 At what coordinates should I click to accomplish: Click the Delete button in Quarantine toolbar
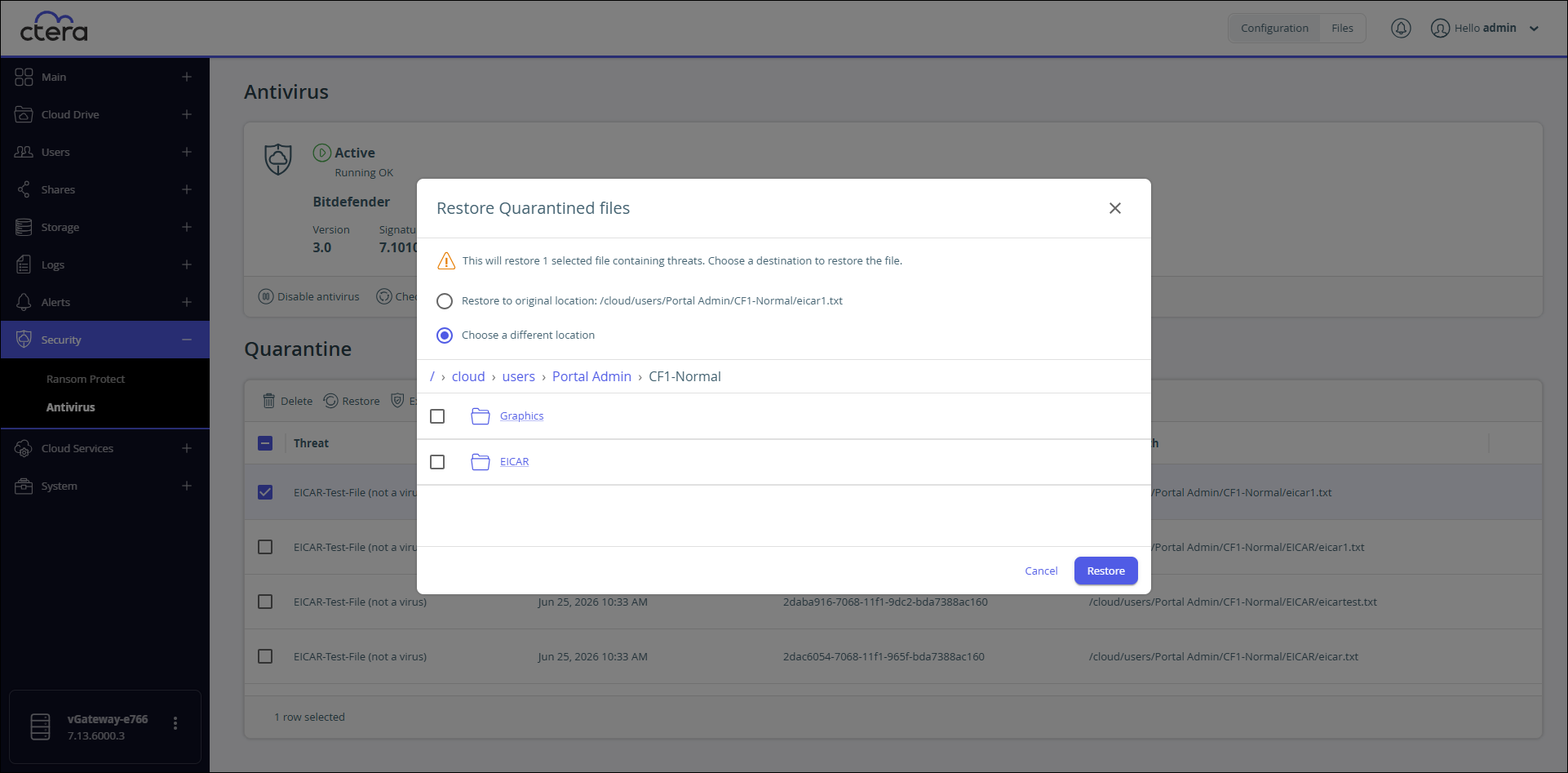(x=287, y=401)
